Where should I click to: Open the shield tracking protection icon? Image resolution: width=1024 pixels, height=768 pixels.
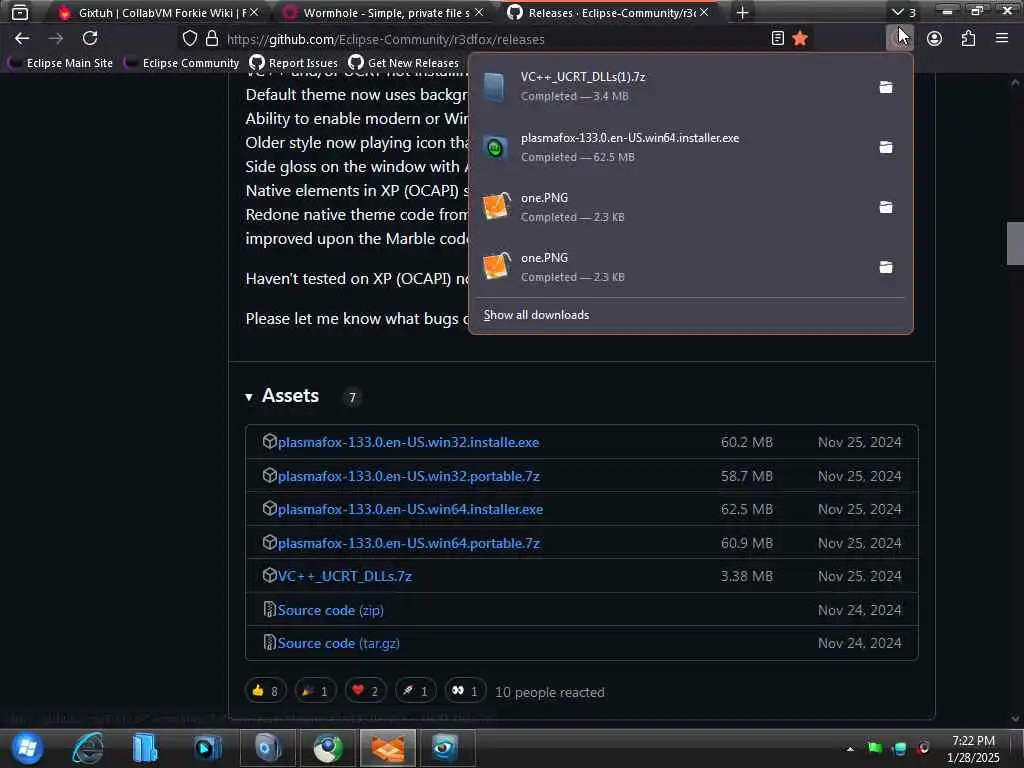pyautogui.click(x=189, y=39)
